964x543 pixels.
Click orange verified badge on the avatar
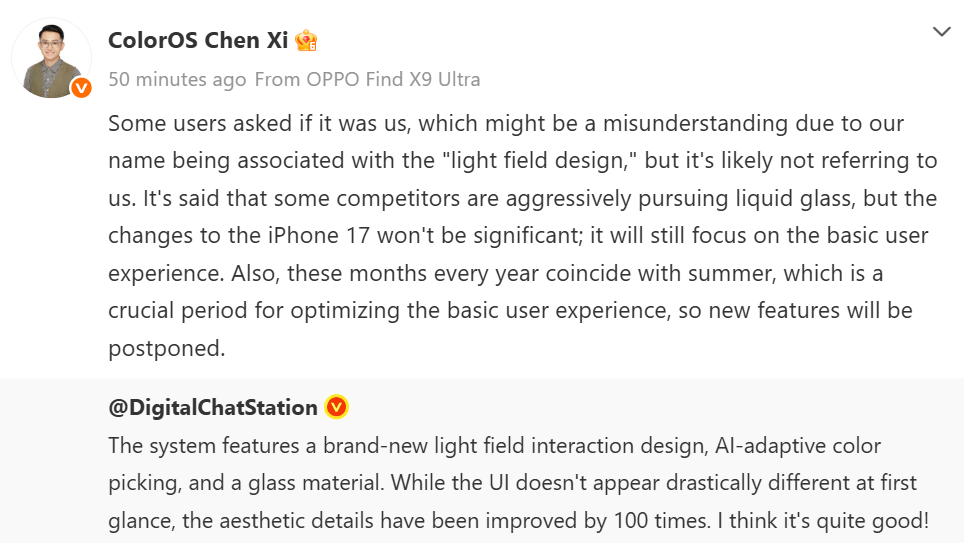(x=81, y=88)
